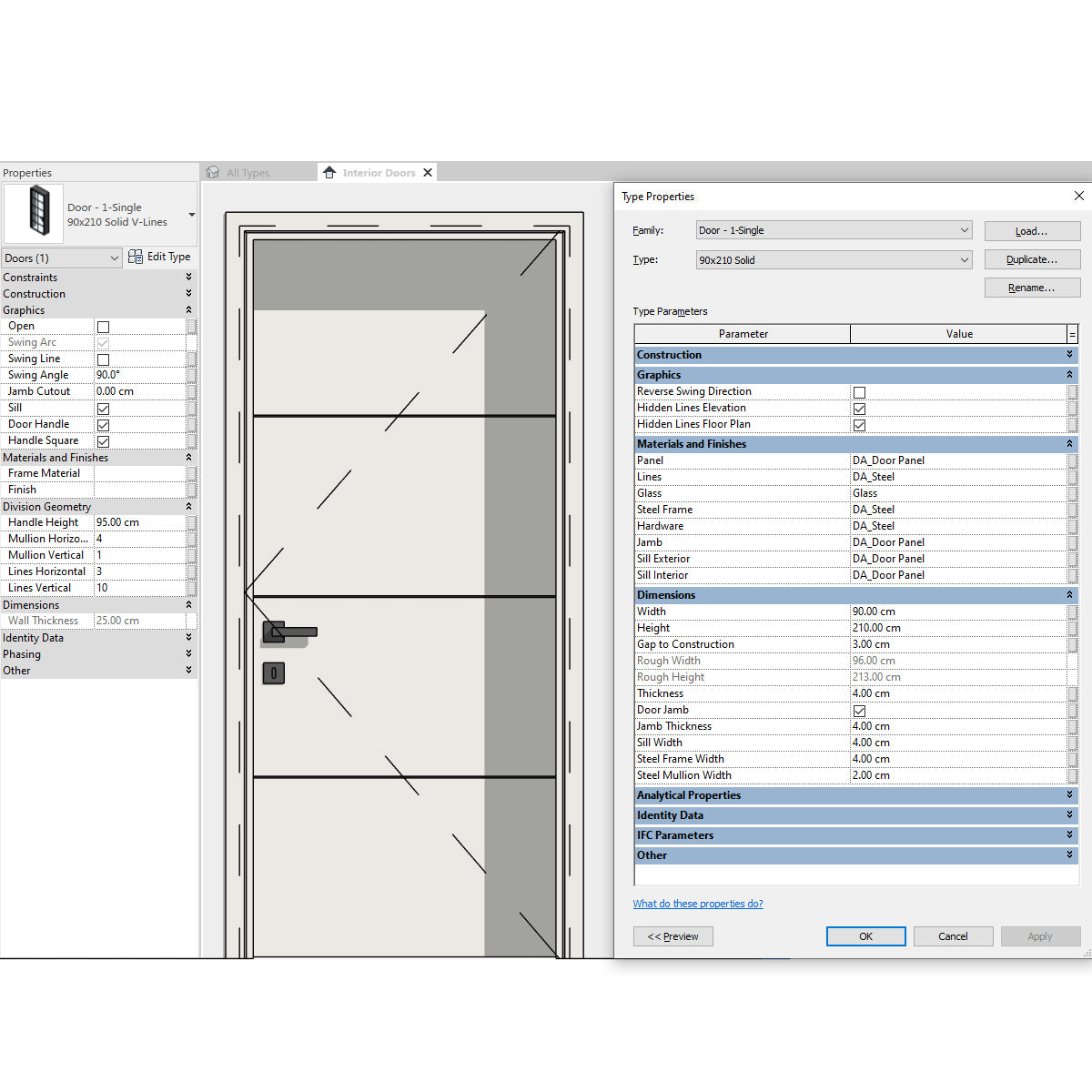Click the associate parameter button beside Swing Angle
This screenshot has height=1092, width=1092.
pyautogui.click(x=191, y=375)
